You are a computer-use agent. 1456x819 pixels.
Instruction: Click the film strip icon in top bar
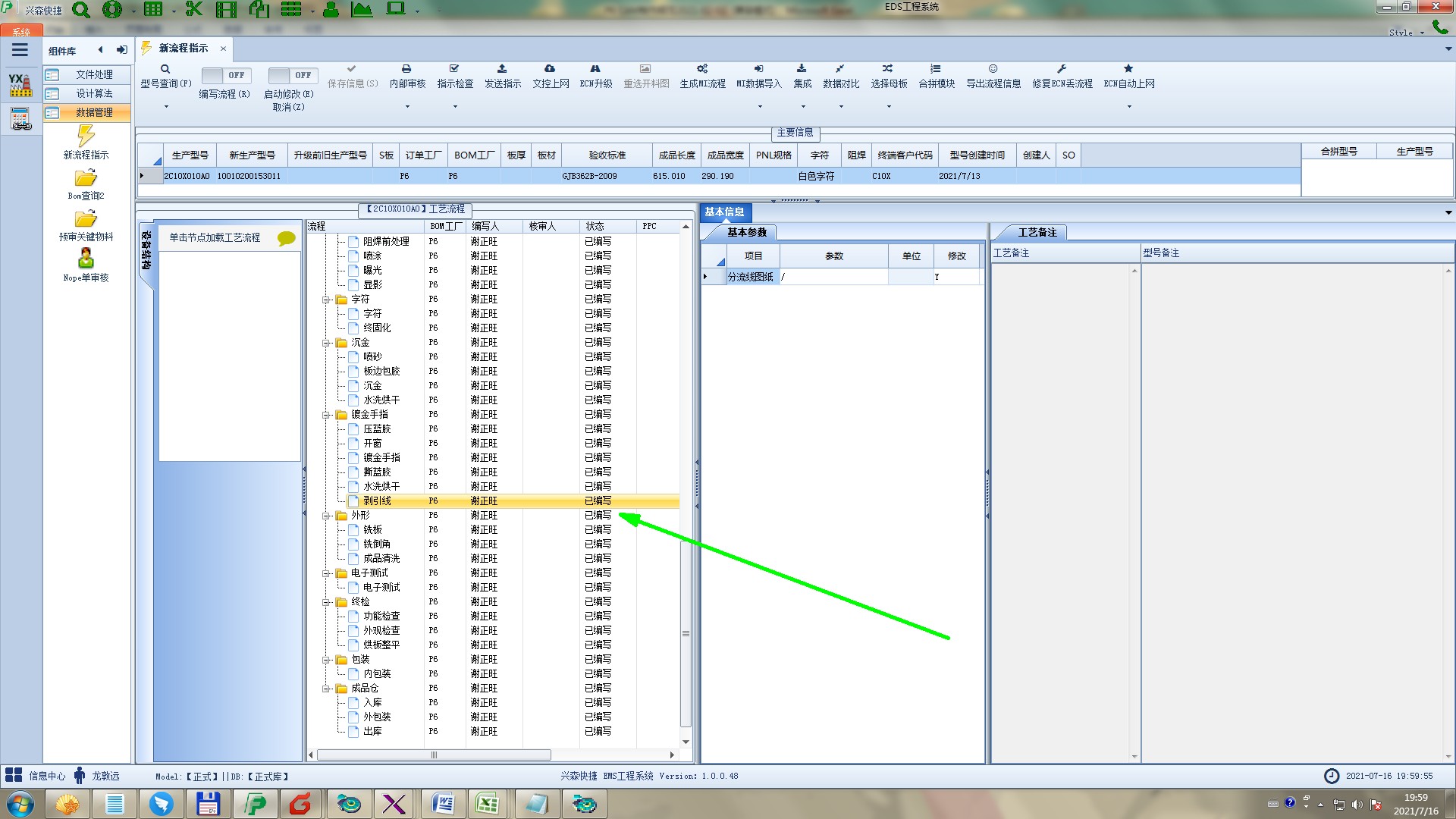point(226,10)
